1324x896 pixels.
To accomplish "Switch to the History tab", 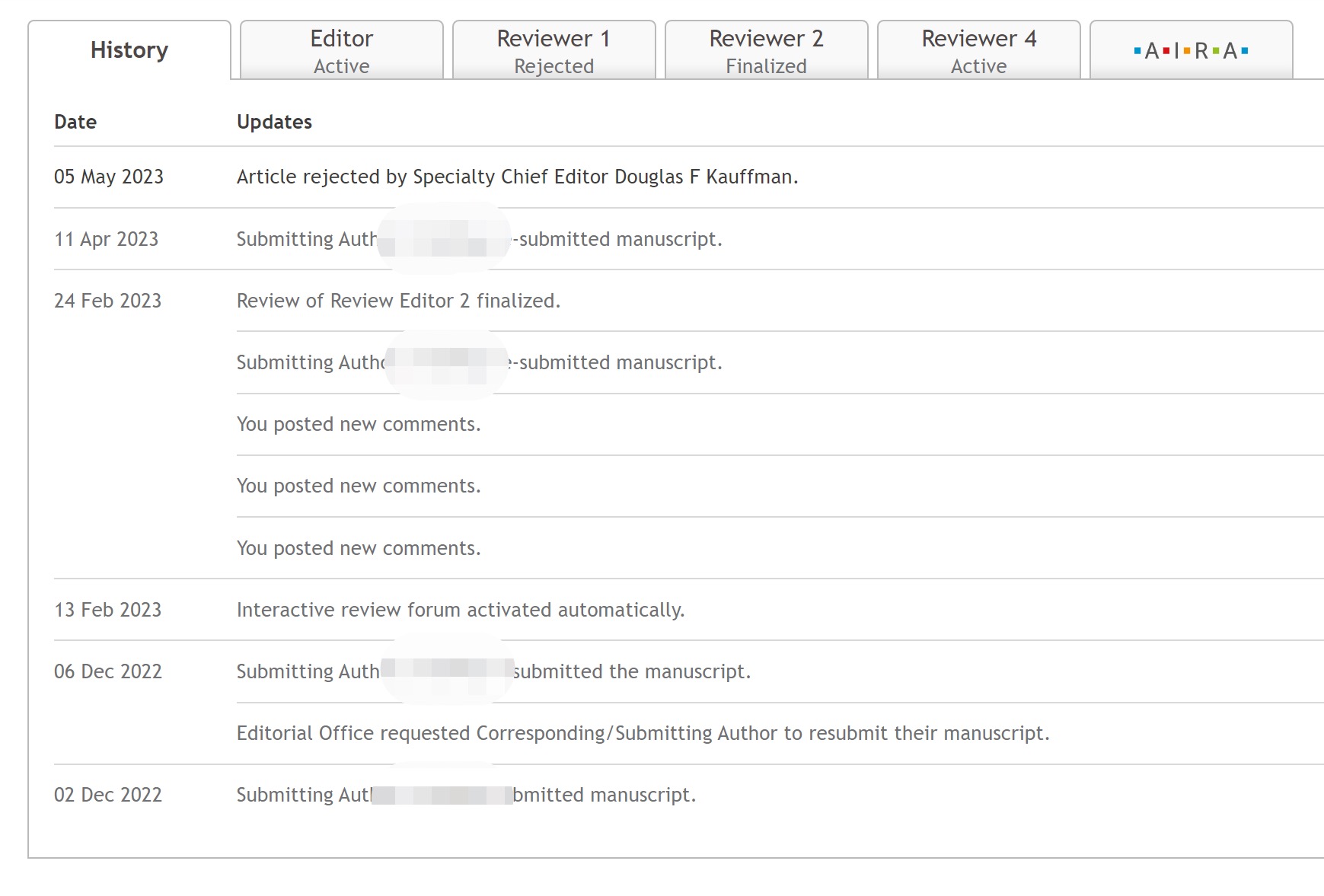I will pos(129,50).
